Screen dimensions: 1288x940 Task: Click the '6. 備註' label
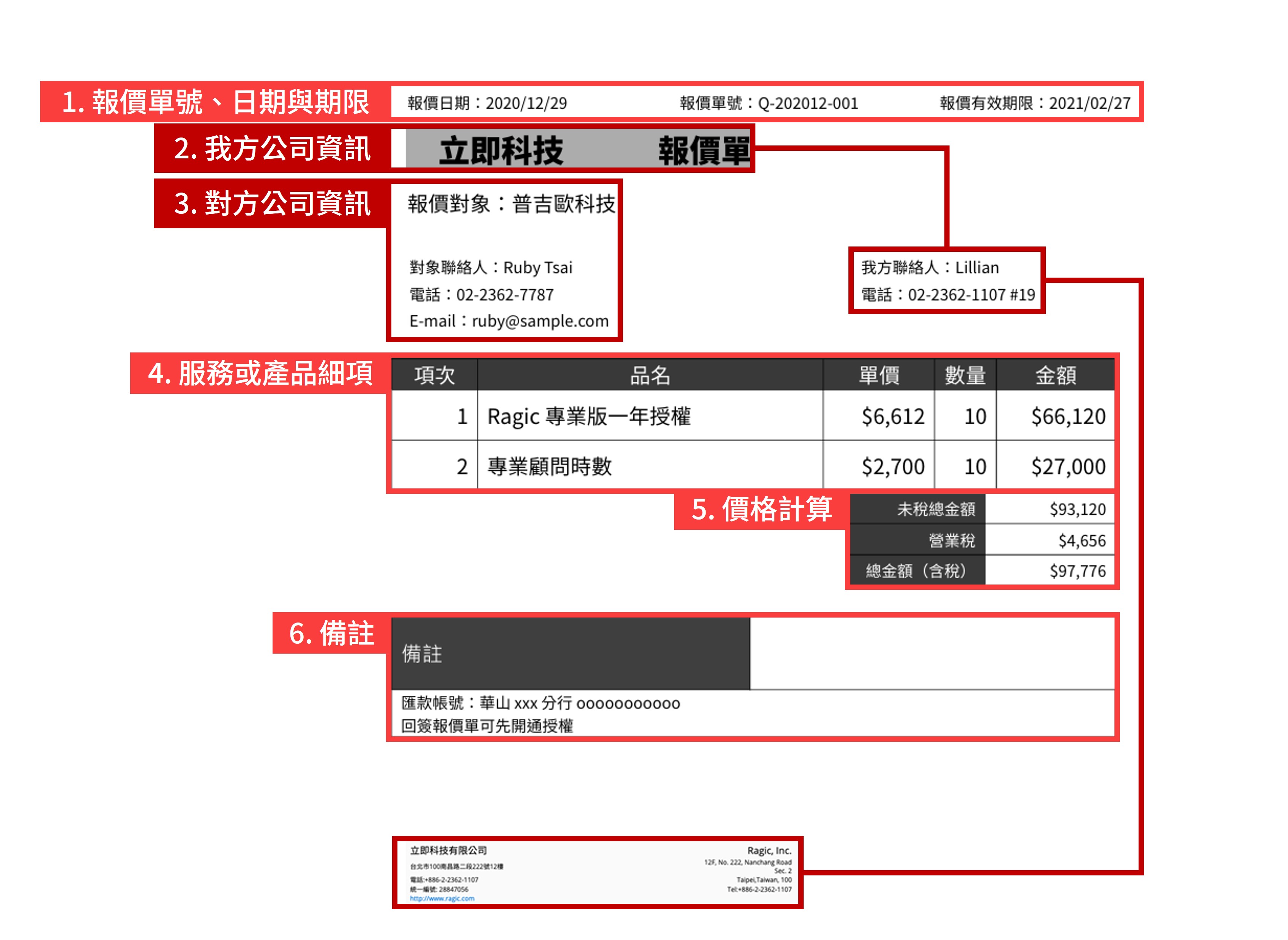pos(331,633)
